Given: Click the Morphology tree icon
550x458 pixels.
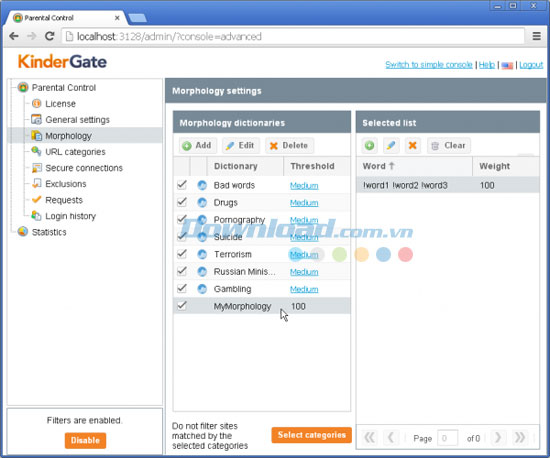Looking at the screenshot, I should tap(36, 136).
